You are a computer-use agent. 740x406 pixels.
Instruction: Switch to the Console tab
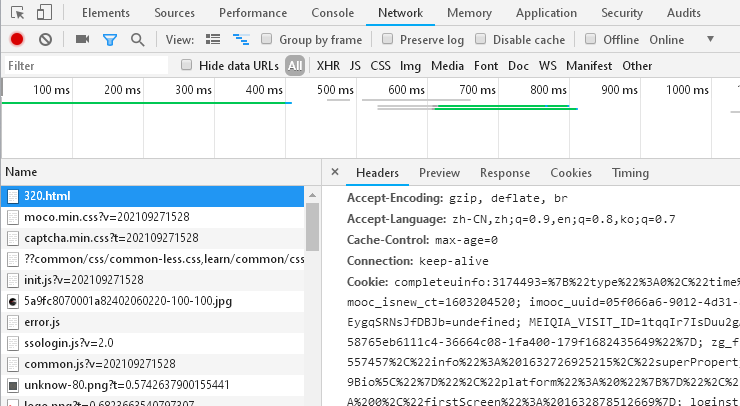click(x=333, y=13)
